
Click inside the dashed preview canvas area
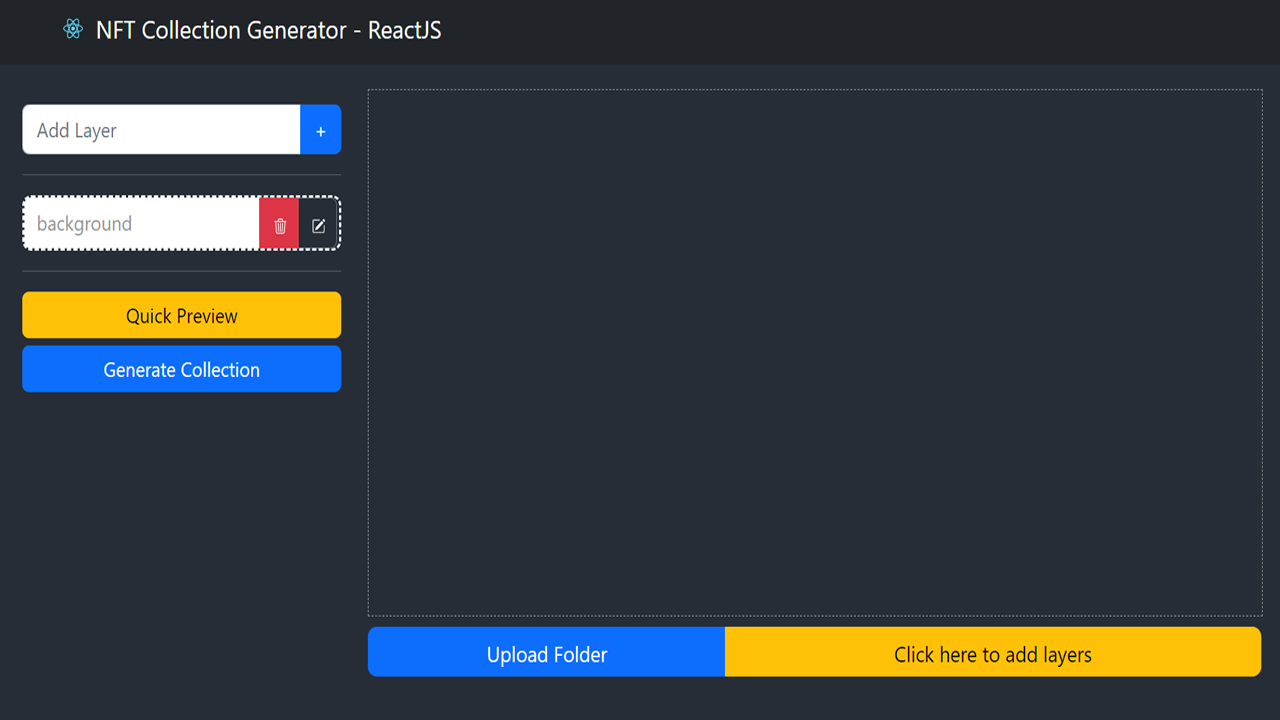point(814,352)
